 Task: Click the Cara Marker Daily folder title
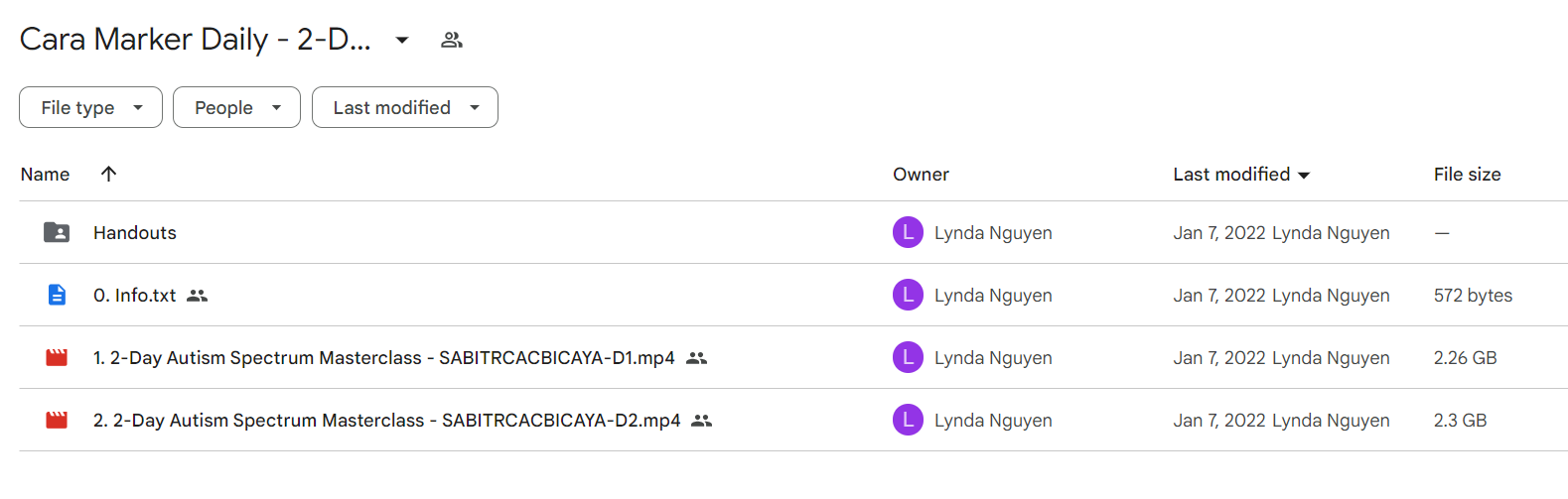coord(196,39)
